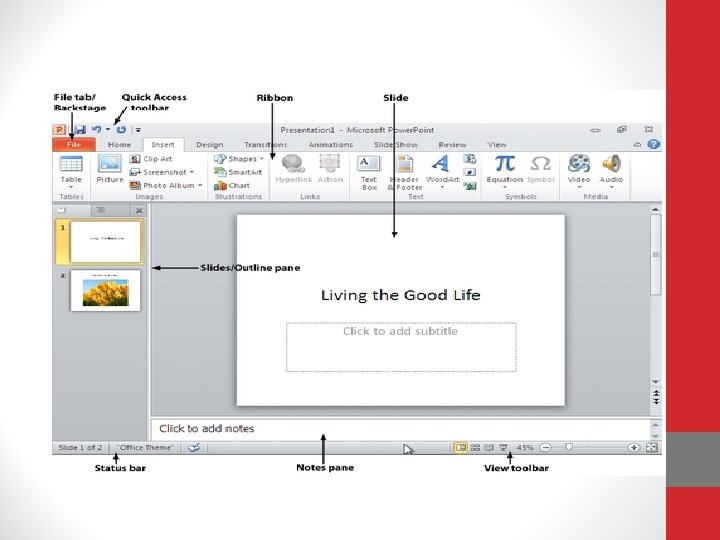This screenshot has height=540, width=720.
Task: Click 'Slide 1 of 2' in status bar
Action: (x=80, y=447)
